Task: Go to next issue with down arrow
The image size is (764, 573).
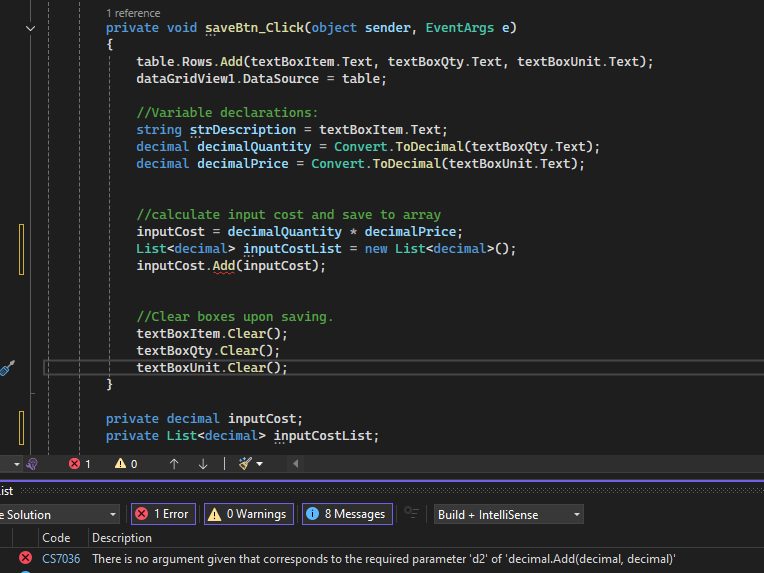Action: pyautogui.click(x=203, y=464)
